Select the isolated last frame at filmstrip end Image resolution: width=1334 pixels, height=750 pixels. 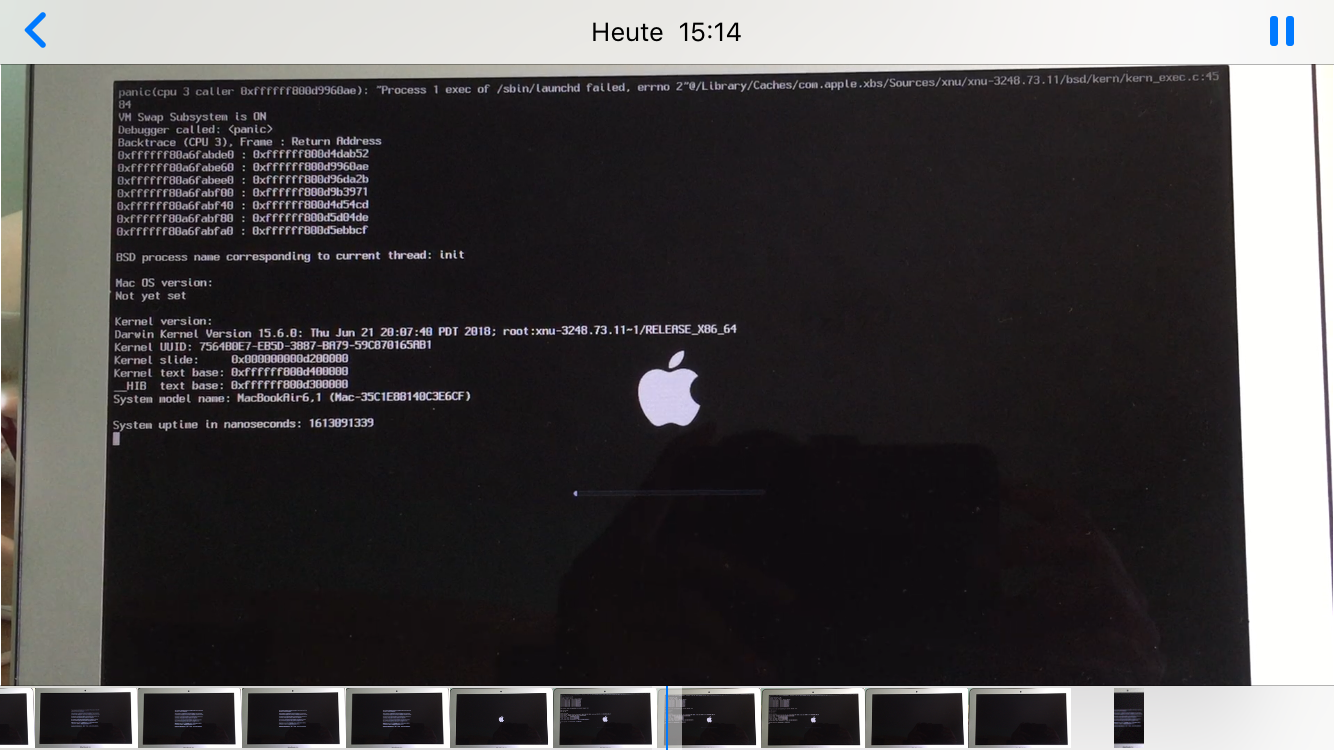pyautogui.click(x=1129, y=717)
